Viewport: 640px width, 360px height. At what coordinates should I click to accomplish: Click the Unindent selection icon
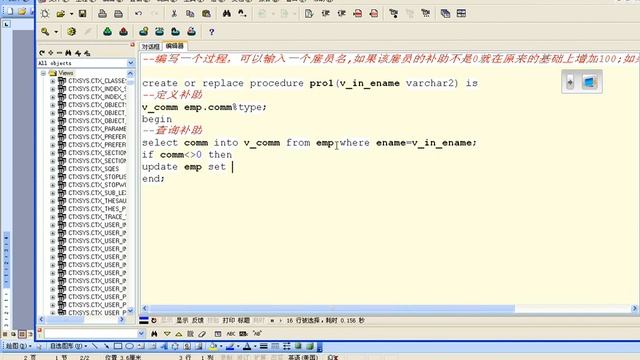point(342,14)
